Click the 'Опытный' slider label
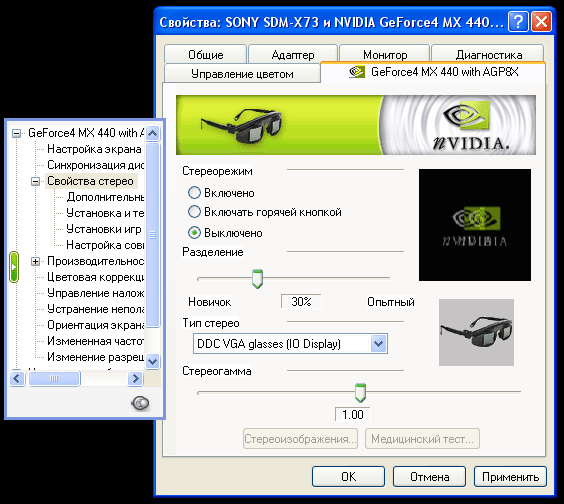This screenshot has width=564, height=504. 391,302
